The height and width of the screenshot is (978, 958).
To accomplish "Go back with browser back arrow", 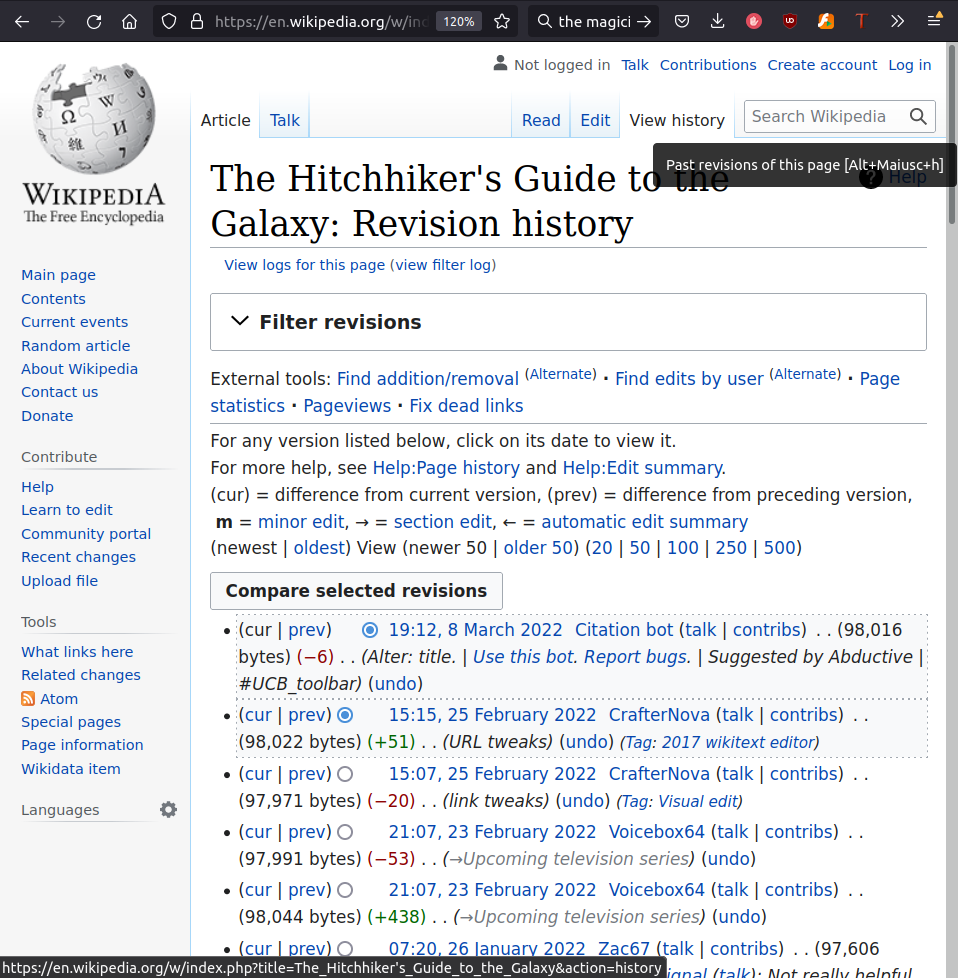I will click(22, 22).
